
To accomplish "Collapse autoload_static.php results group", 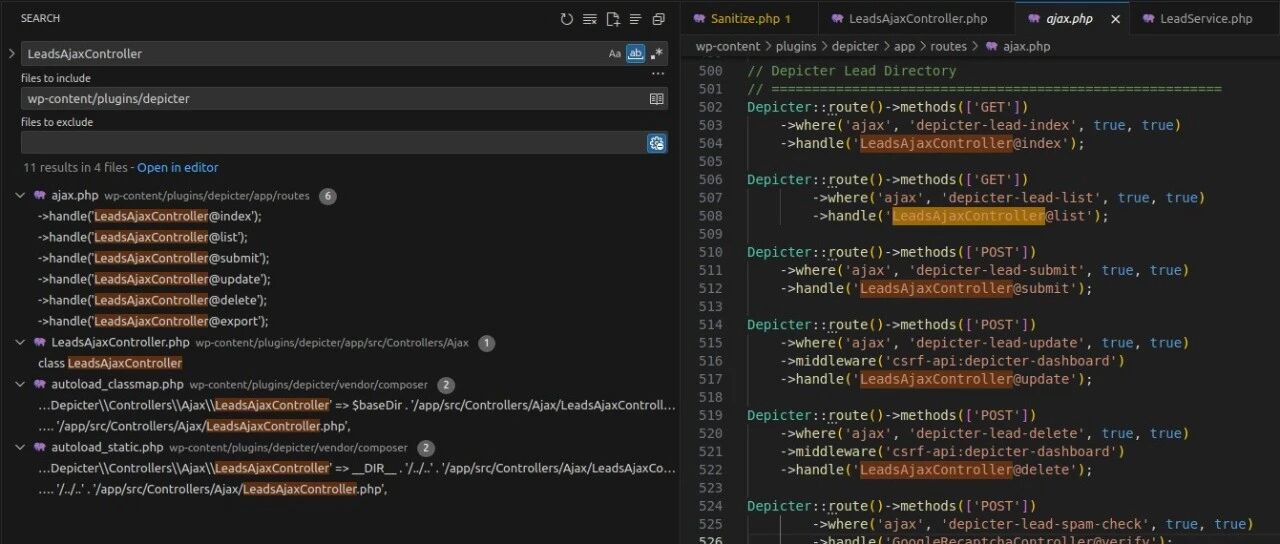I will click(x=21, y=448).
